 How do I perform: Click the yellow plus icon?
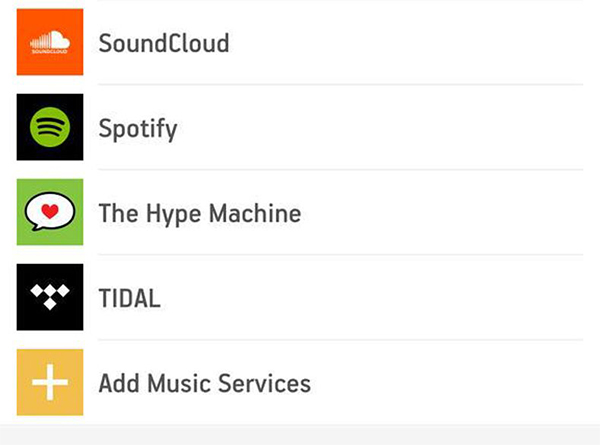pyautogui.click(x=50, y=383)
